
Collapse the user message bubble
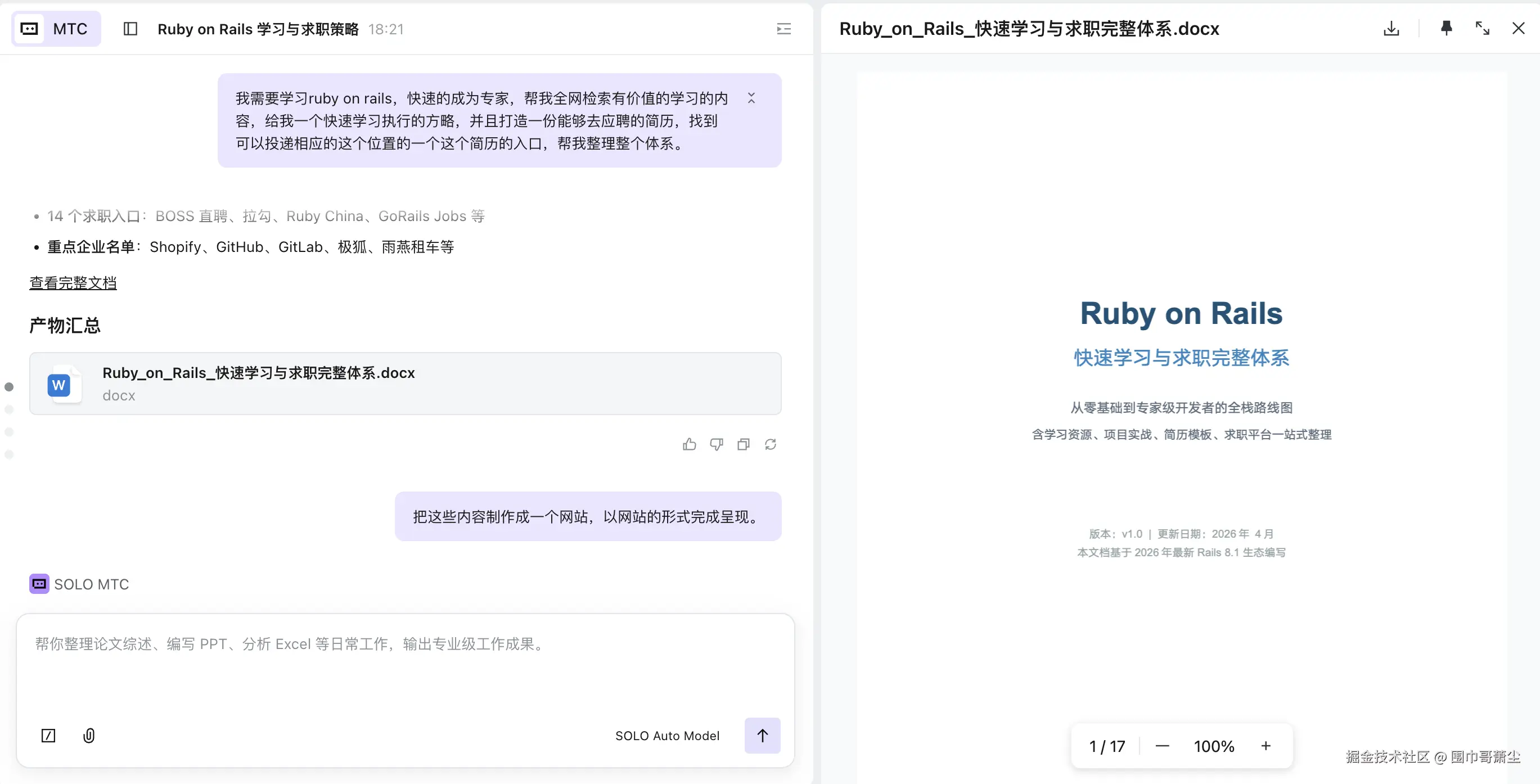(751, 97)
